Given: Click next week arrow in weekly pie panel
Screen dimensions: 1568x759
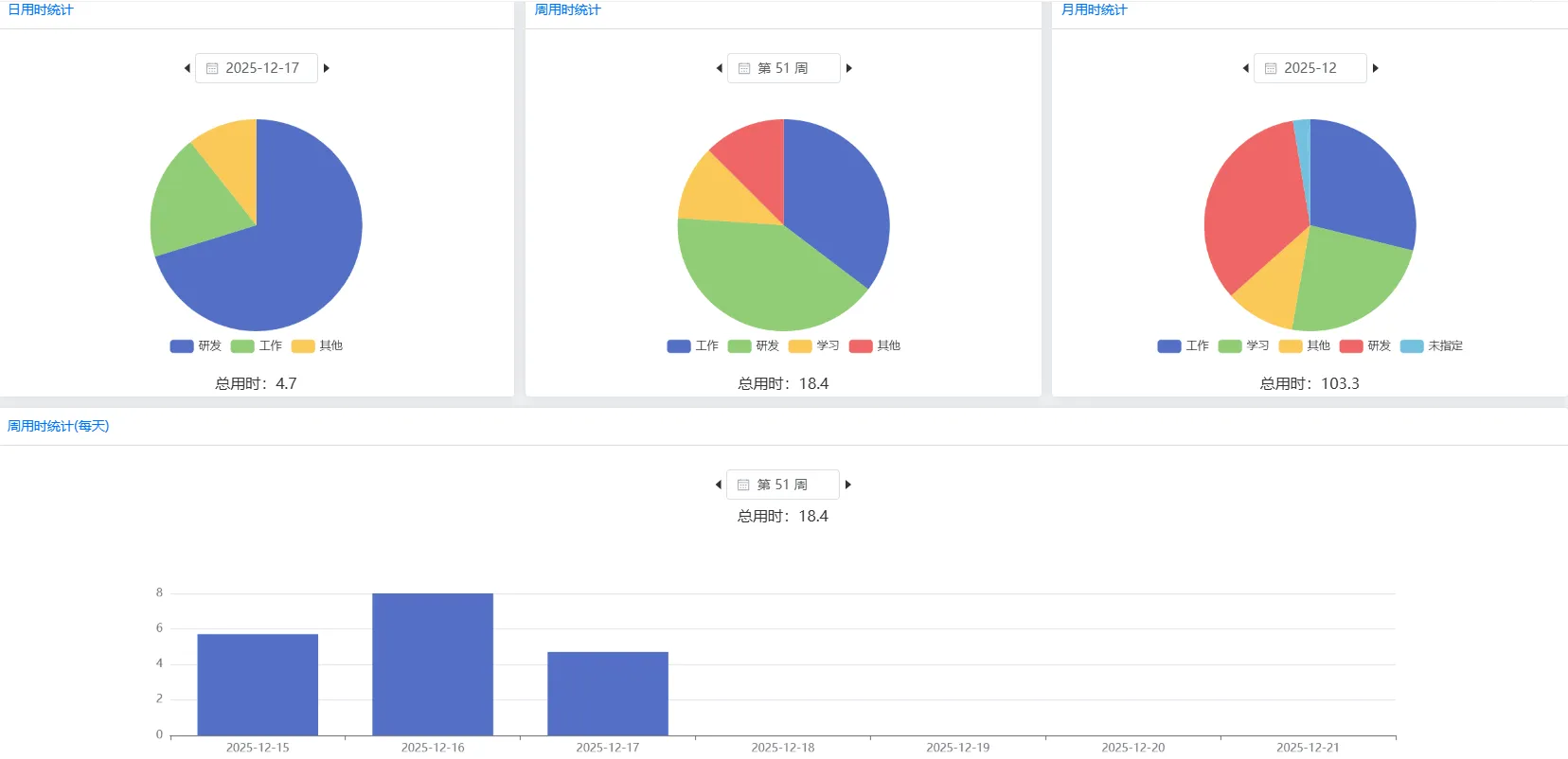Looking at the screenshot, I should click(x=849, y=68).
